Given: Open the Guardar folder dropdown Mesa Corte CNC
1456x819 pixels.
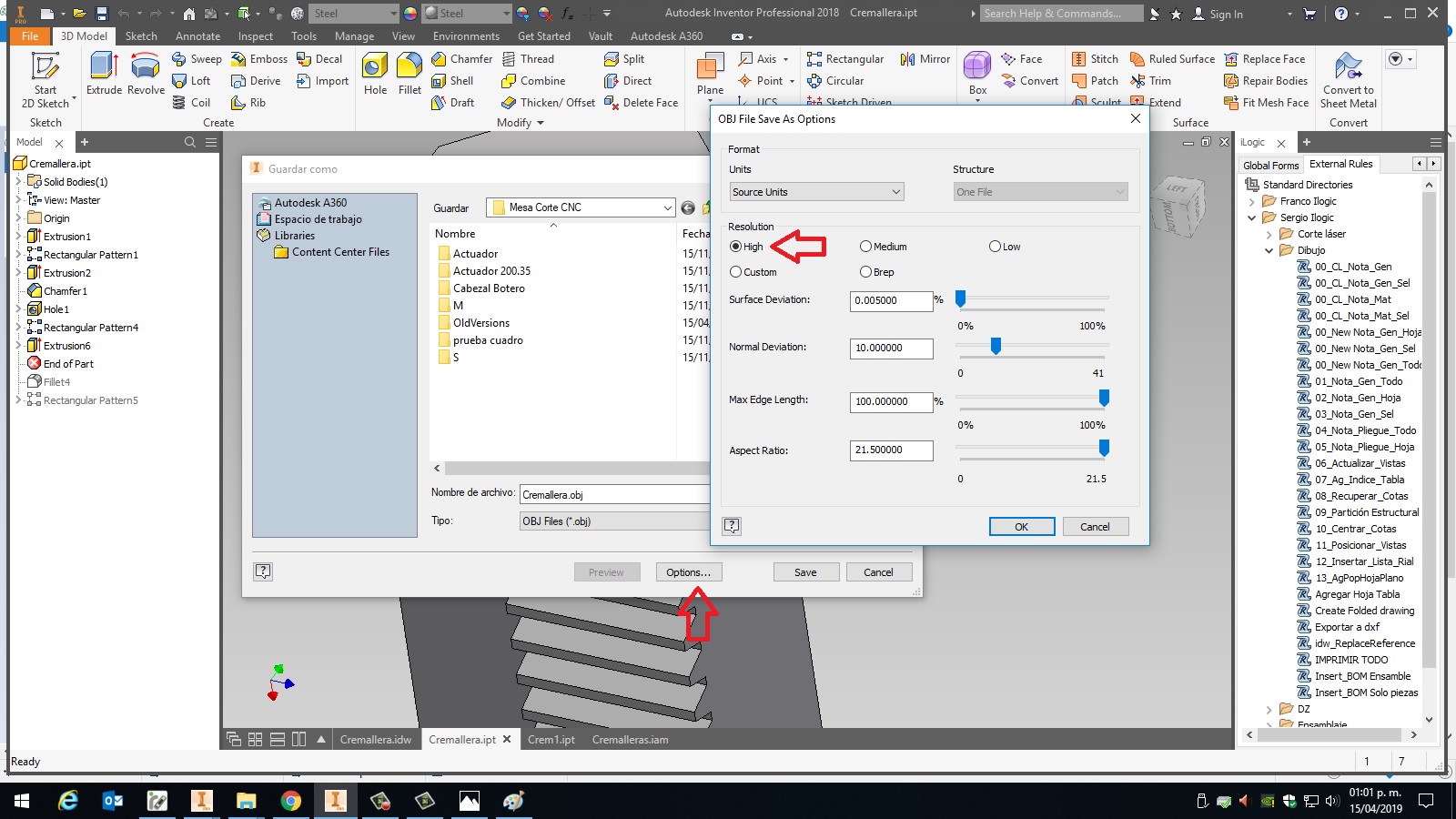Looking at the screenshot, I should [581, 207].
